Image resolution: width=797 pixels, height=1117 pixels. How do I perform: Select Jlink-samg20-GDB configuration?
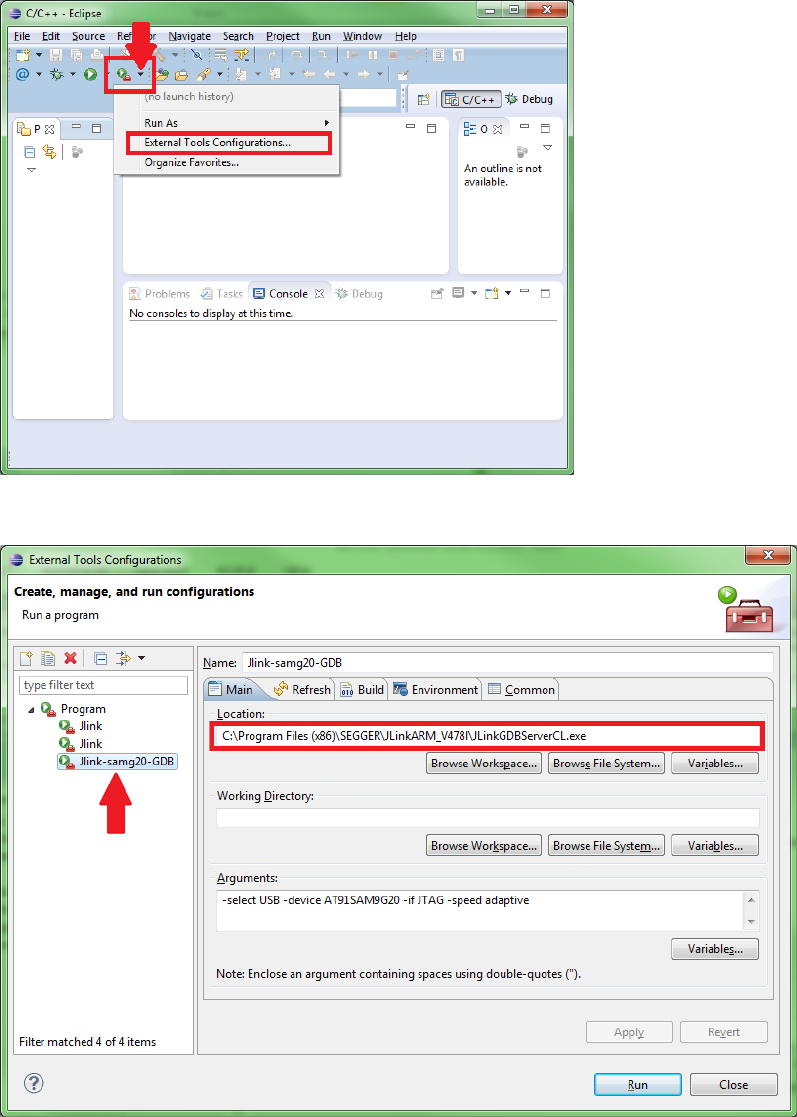(x=119, y=762)
